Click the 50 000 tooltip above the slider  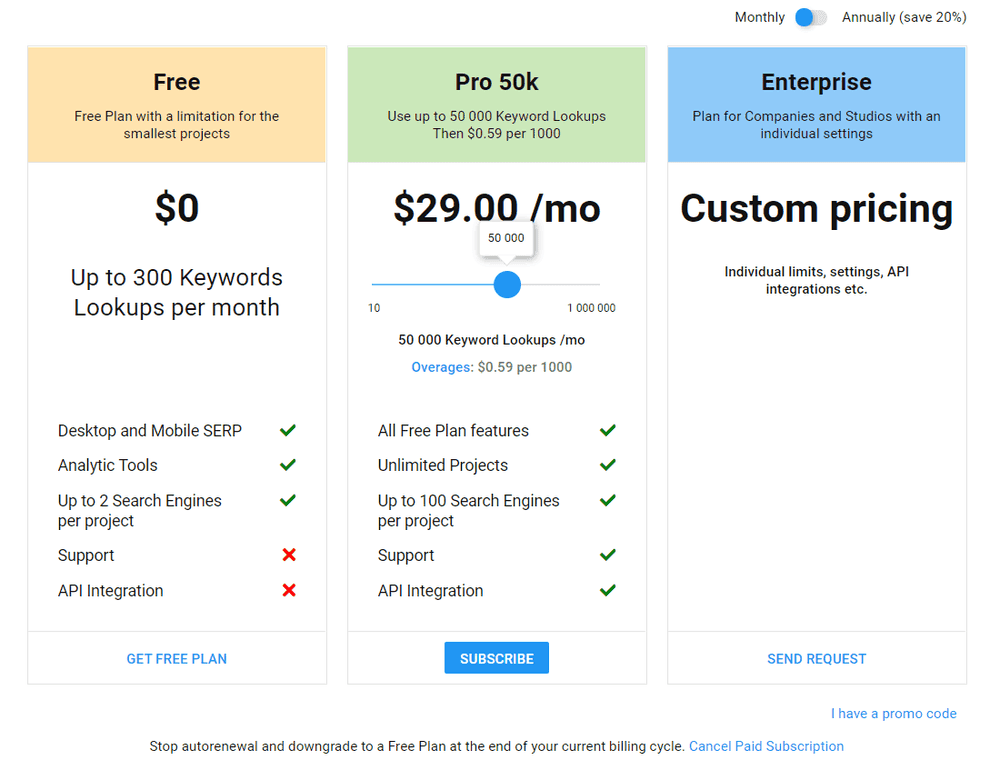(x=506, y=238)
